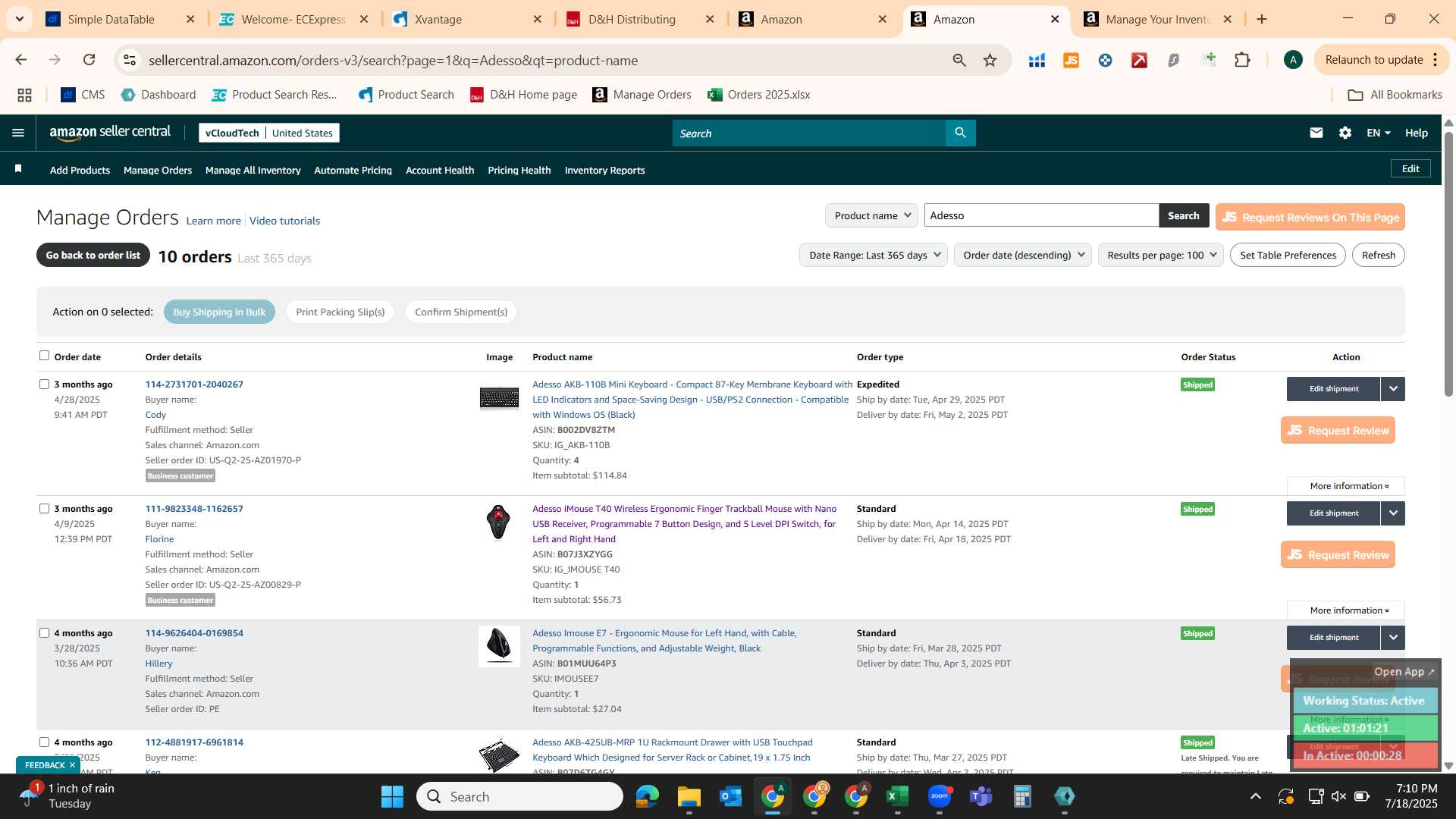The image size is (1456, 819).
Task: Click the bookmark flag icon in the nav bar
Action: (x=18, y=169)
